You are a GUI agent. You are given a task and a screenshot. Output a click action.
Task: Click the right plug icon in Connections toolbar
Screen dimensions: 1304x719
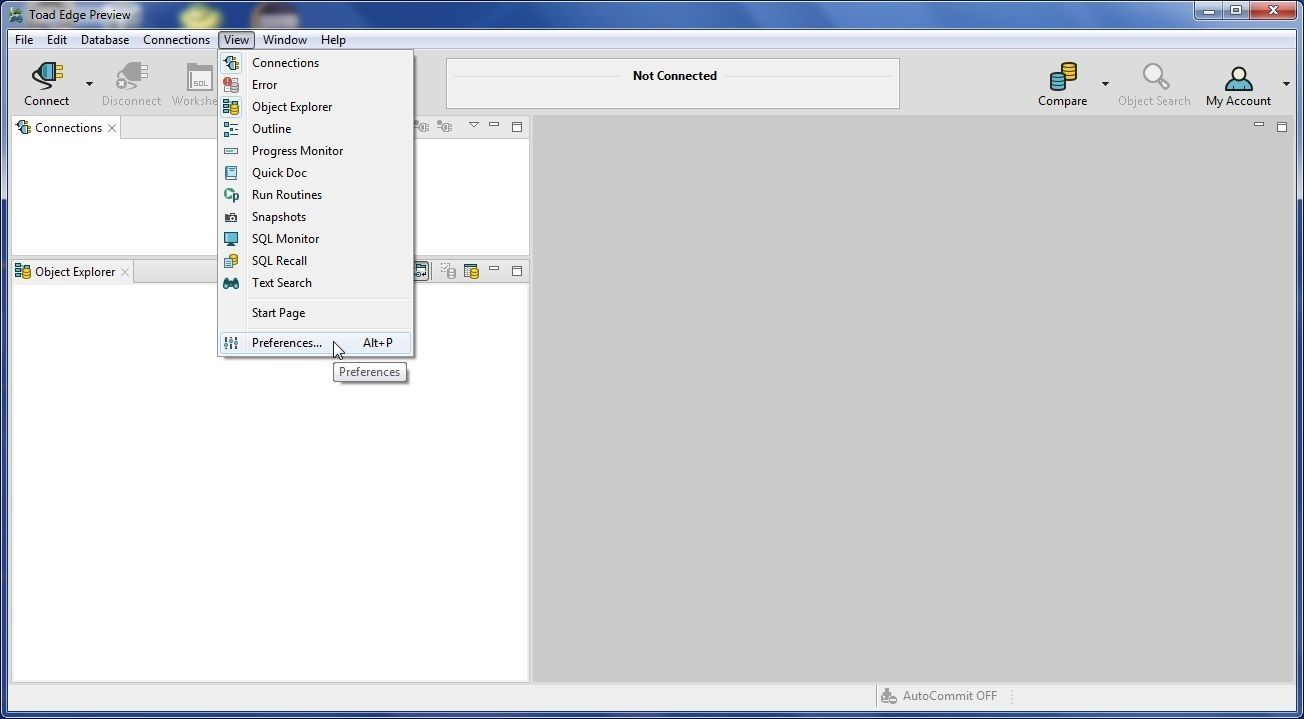point(445,127)
